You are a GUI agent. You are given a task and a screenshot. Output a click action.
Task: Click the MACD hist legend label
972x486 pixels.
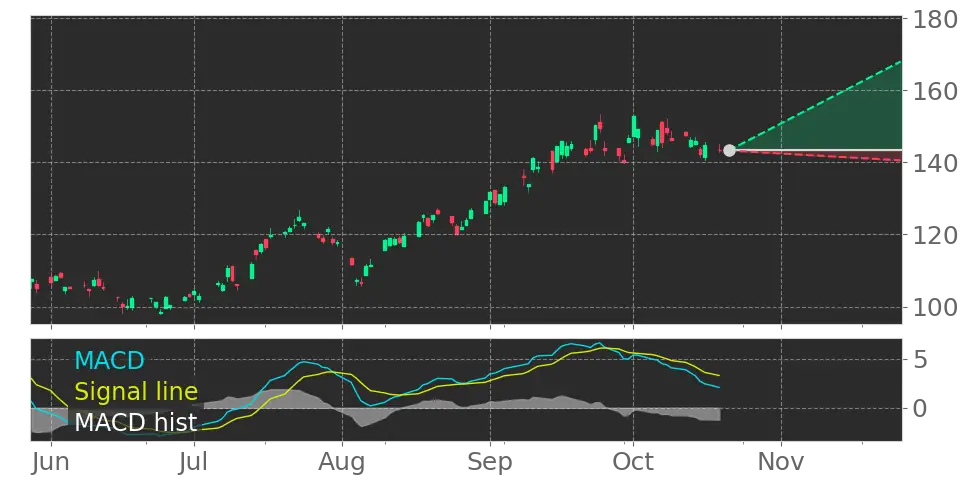(x=136, y=422)
